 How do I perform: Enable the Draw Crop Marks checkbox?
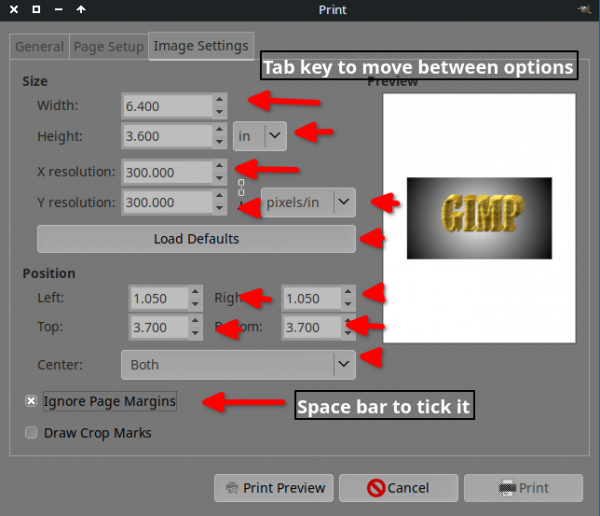click(31, 433)
